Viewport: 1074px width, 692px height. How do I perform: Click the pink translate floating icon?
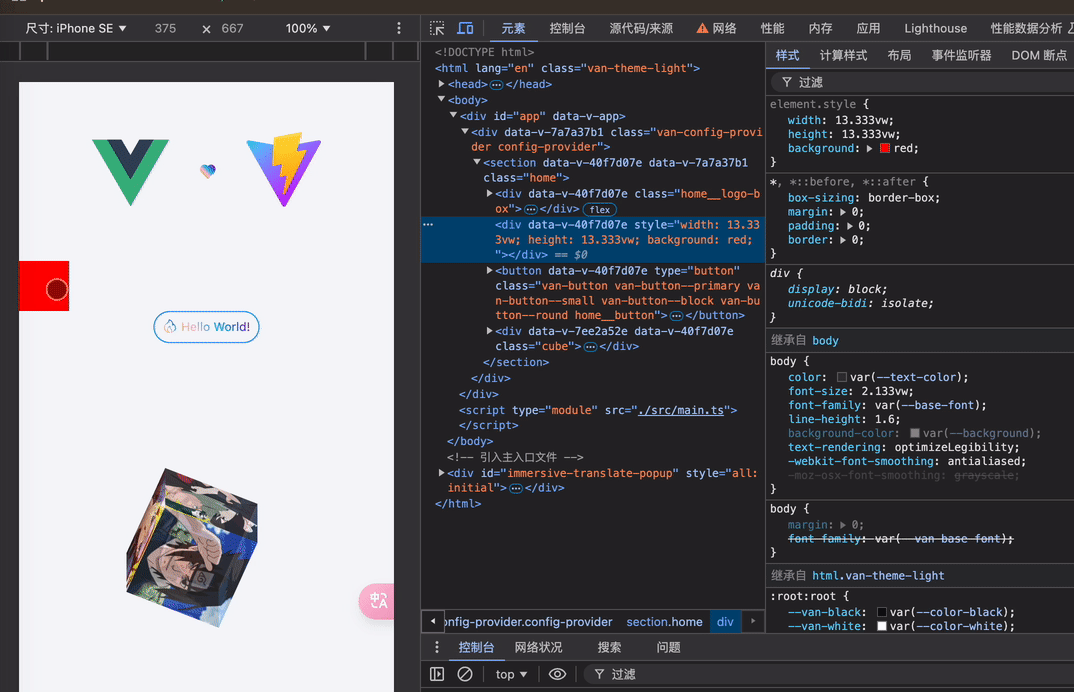(x=377, y=601)
